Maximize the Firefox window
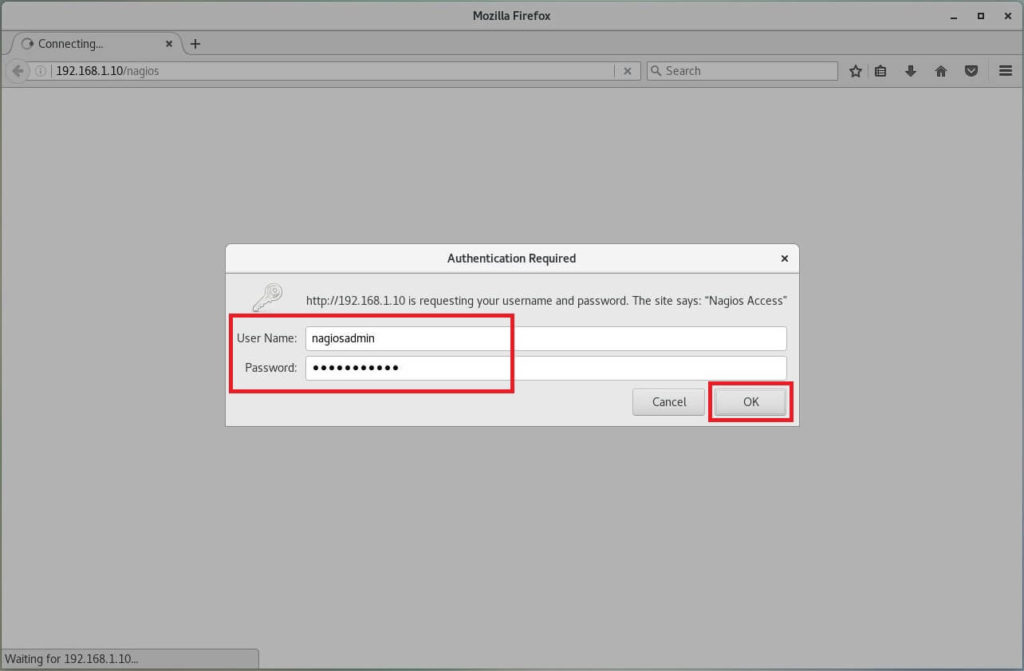Image resolution: width=1024 pixels, height=671 pixels. 980,16
